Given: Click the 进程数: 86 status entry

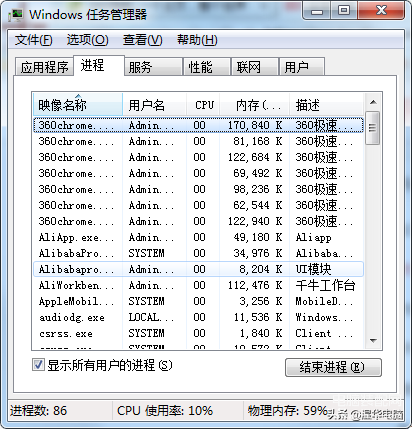Looking at the screenshot, I should [x=38, y=410].
